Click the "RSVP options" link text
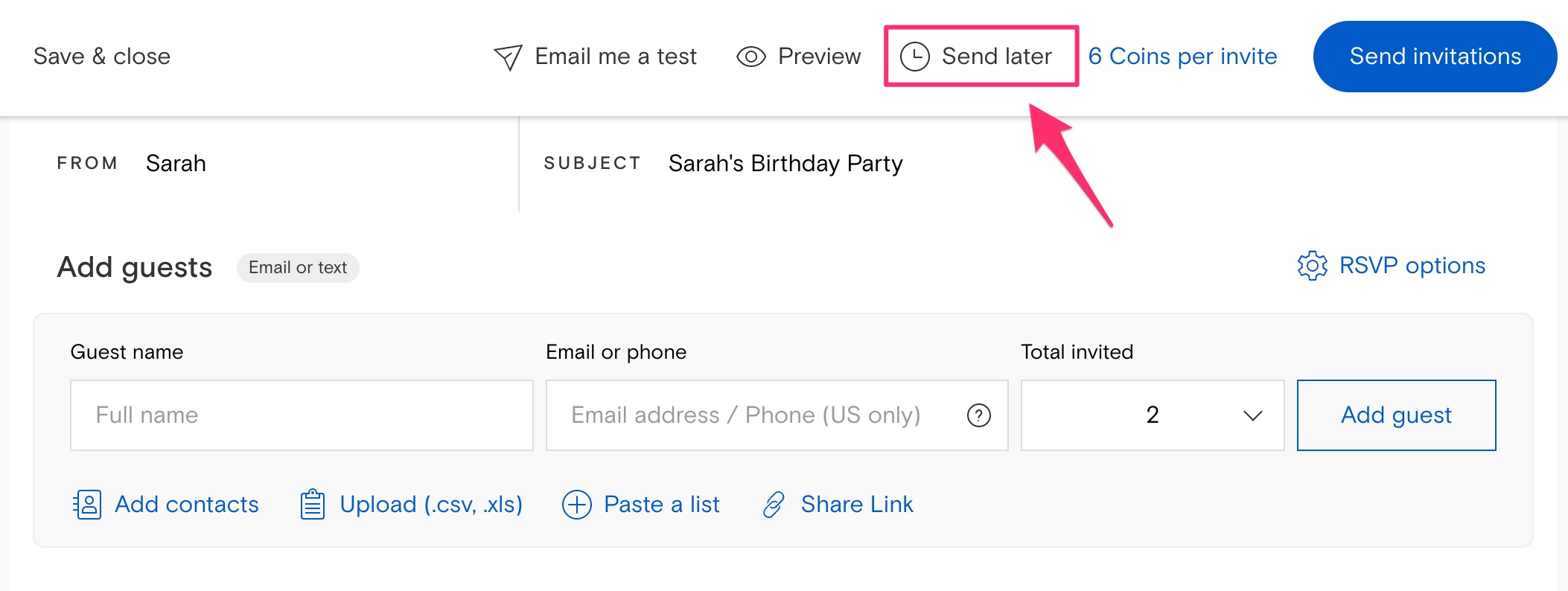This screenshot has width=1568, height=591. 1412,266
